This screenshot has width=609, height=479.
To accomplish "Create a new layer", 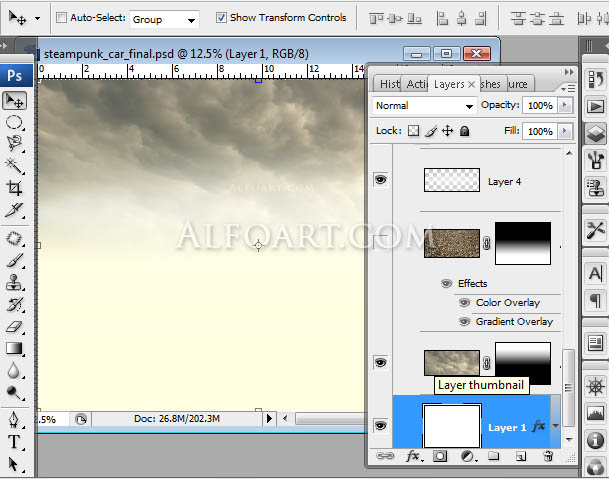I will (521, 456).
